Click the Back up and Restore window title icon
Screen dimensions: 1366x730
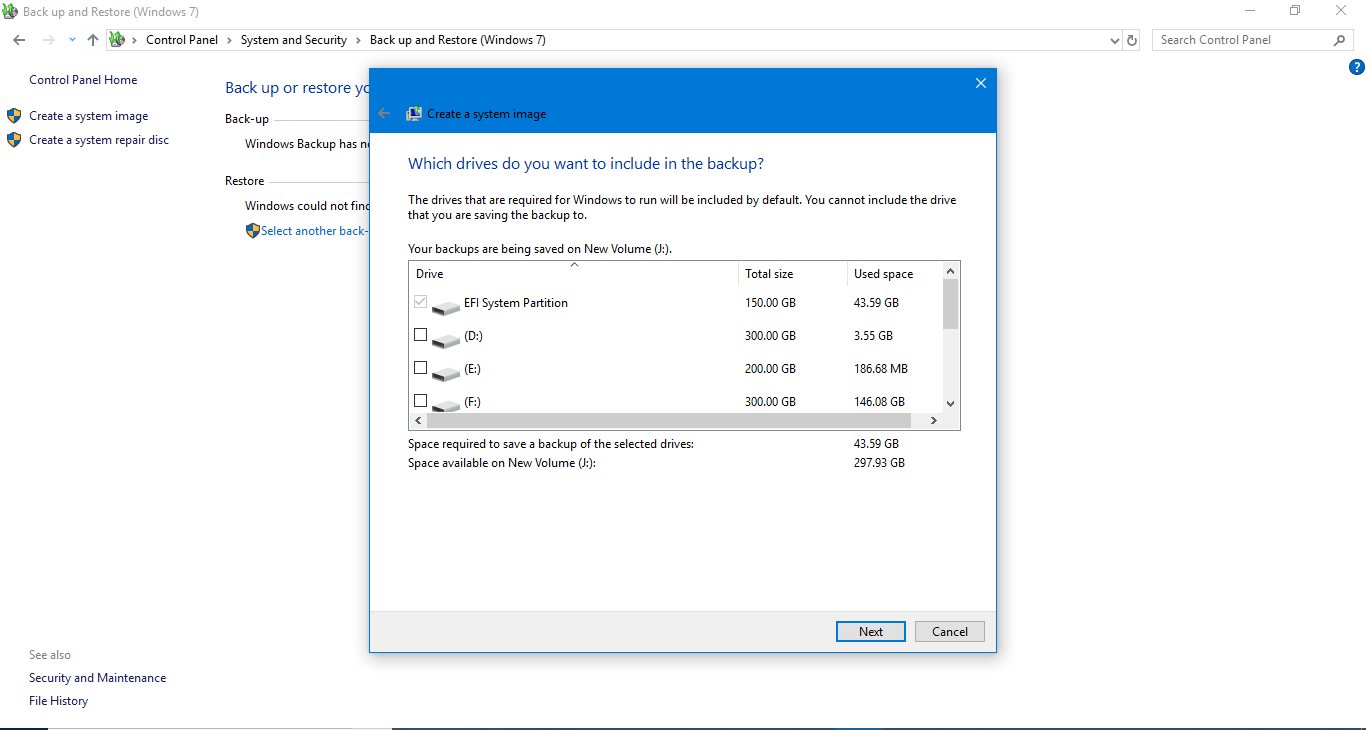click(x=11, y=12)
